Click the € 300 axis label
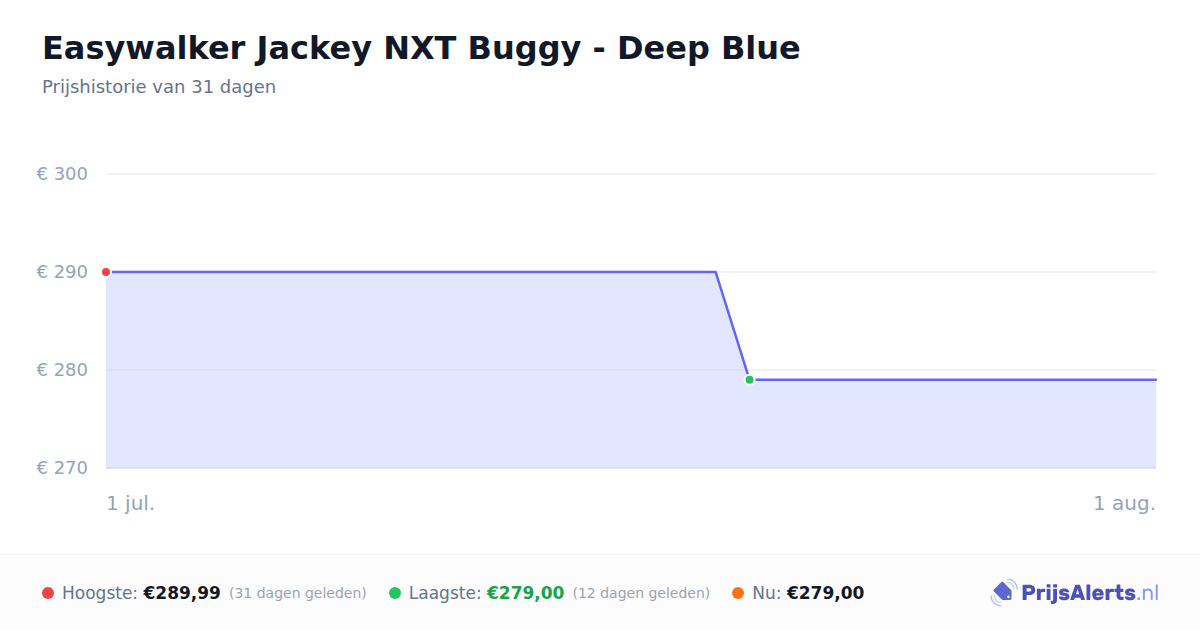1200x630 pixels. pyautogui.click(x=62, y=174)
